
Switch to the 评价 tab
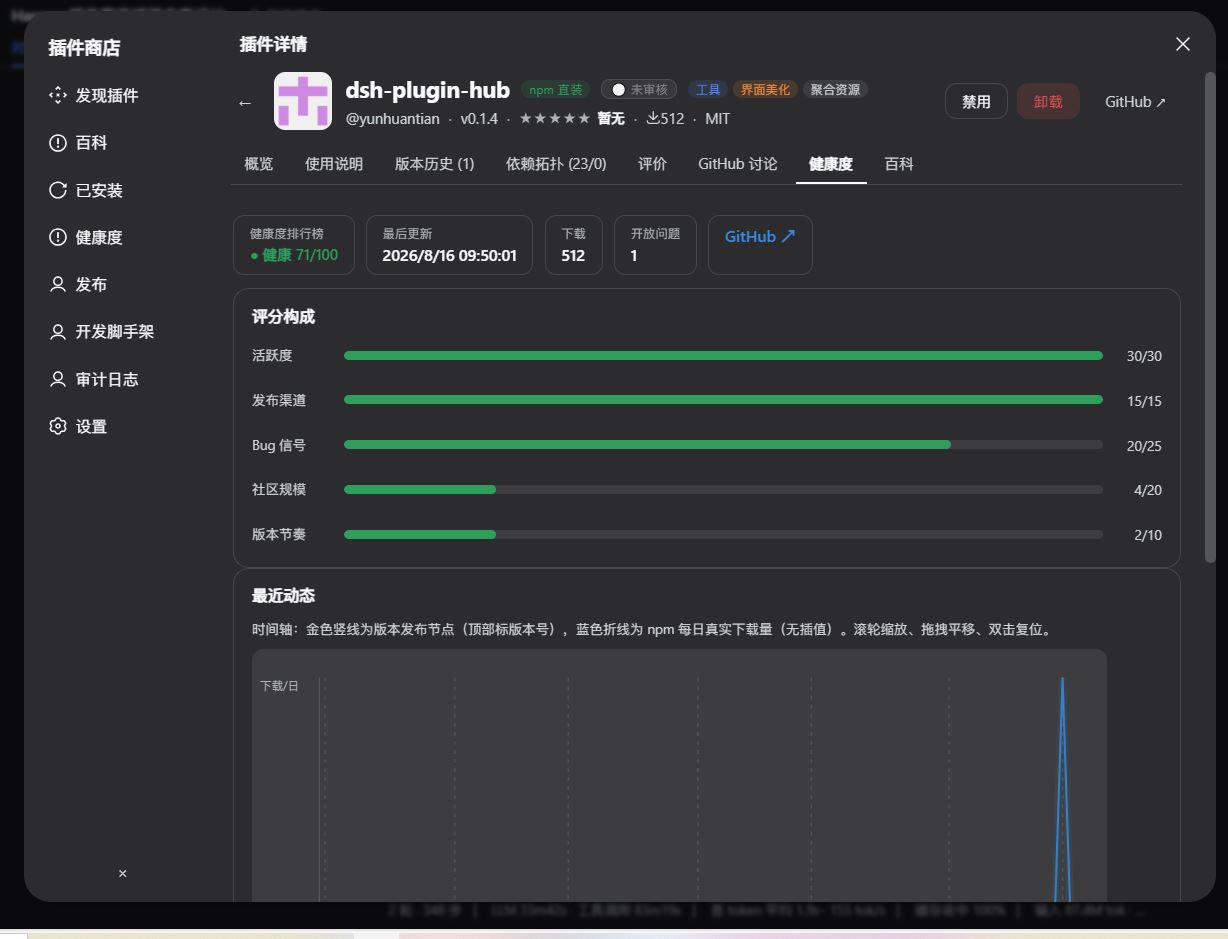click(652, 164)
